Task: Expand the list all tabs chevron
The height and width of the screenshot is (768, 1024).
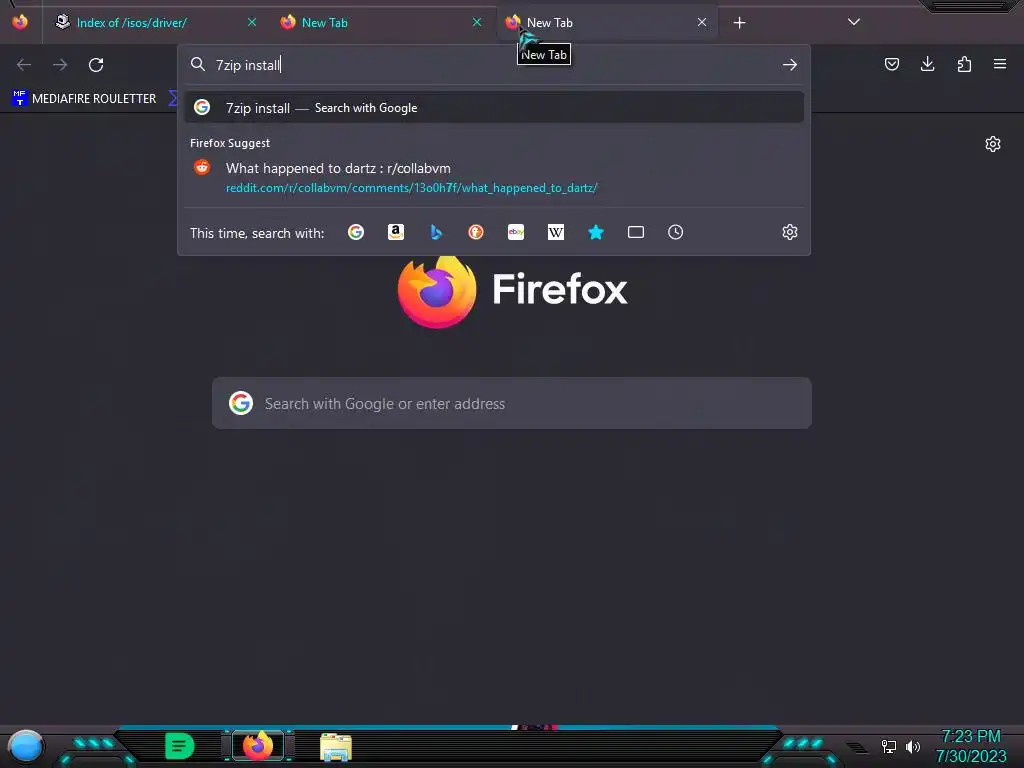Action: pos(854,22)
